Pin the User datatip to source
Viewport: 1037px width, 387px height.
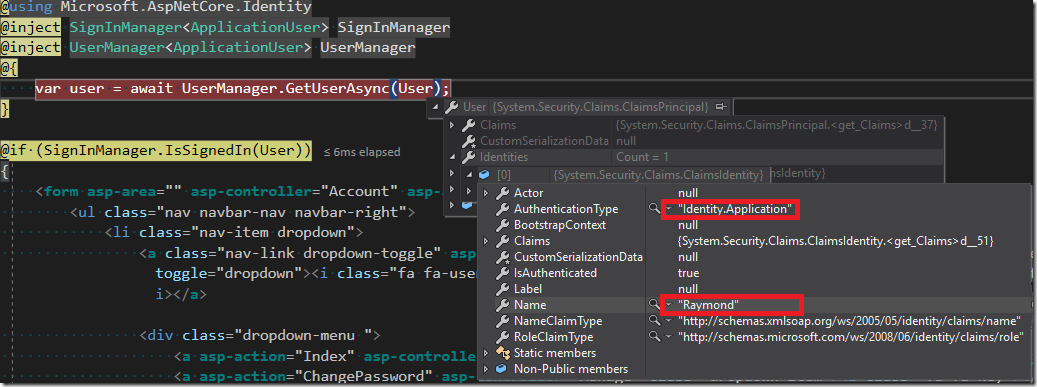[721, 107]
